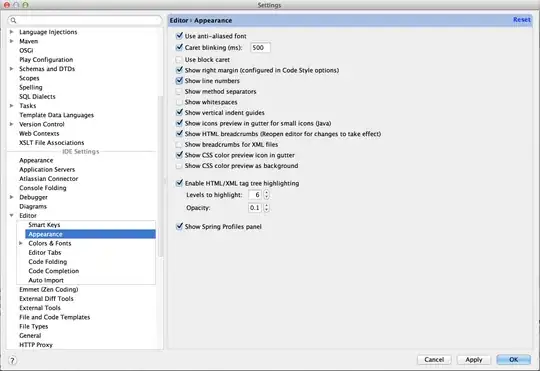Click the Opacity stepper arrows
The height and width of the screenshot is (371, 540).
click(266, 208)
